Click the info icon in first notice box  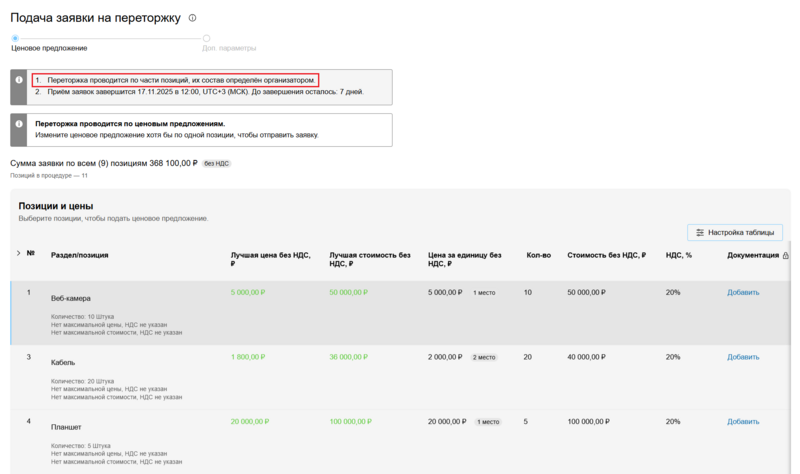click(x=19, y=79)
